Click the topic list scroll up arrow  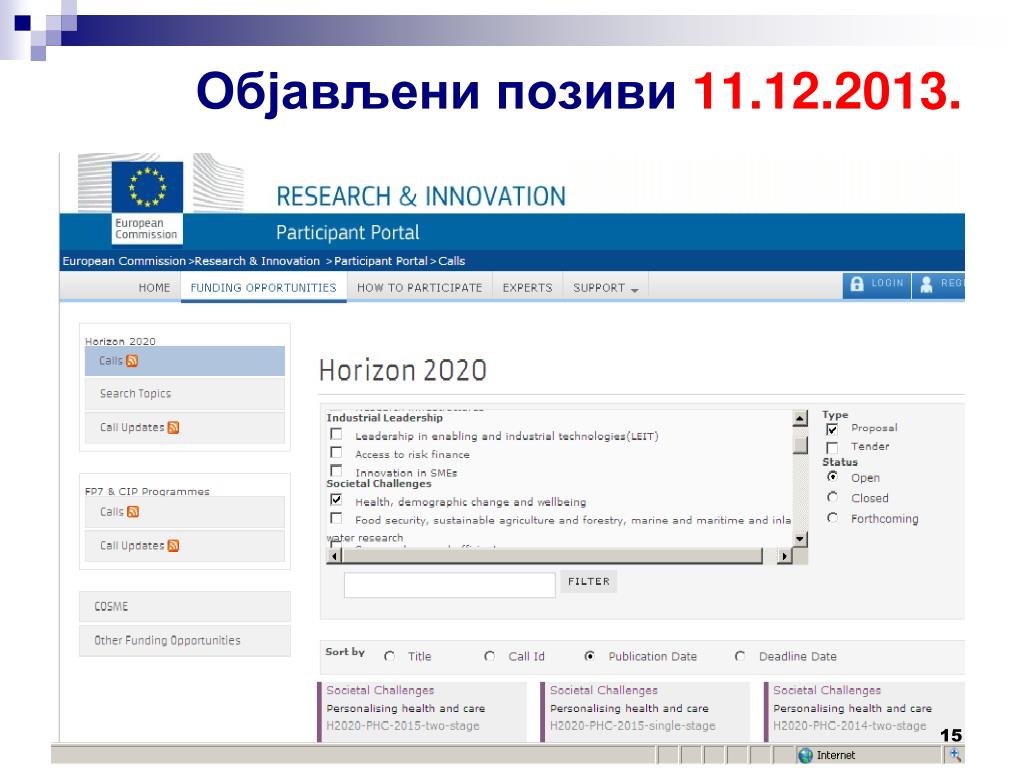[x=800, y=419]
